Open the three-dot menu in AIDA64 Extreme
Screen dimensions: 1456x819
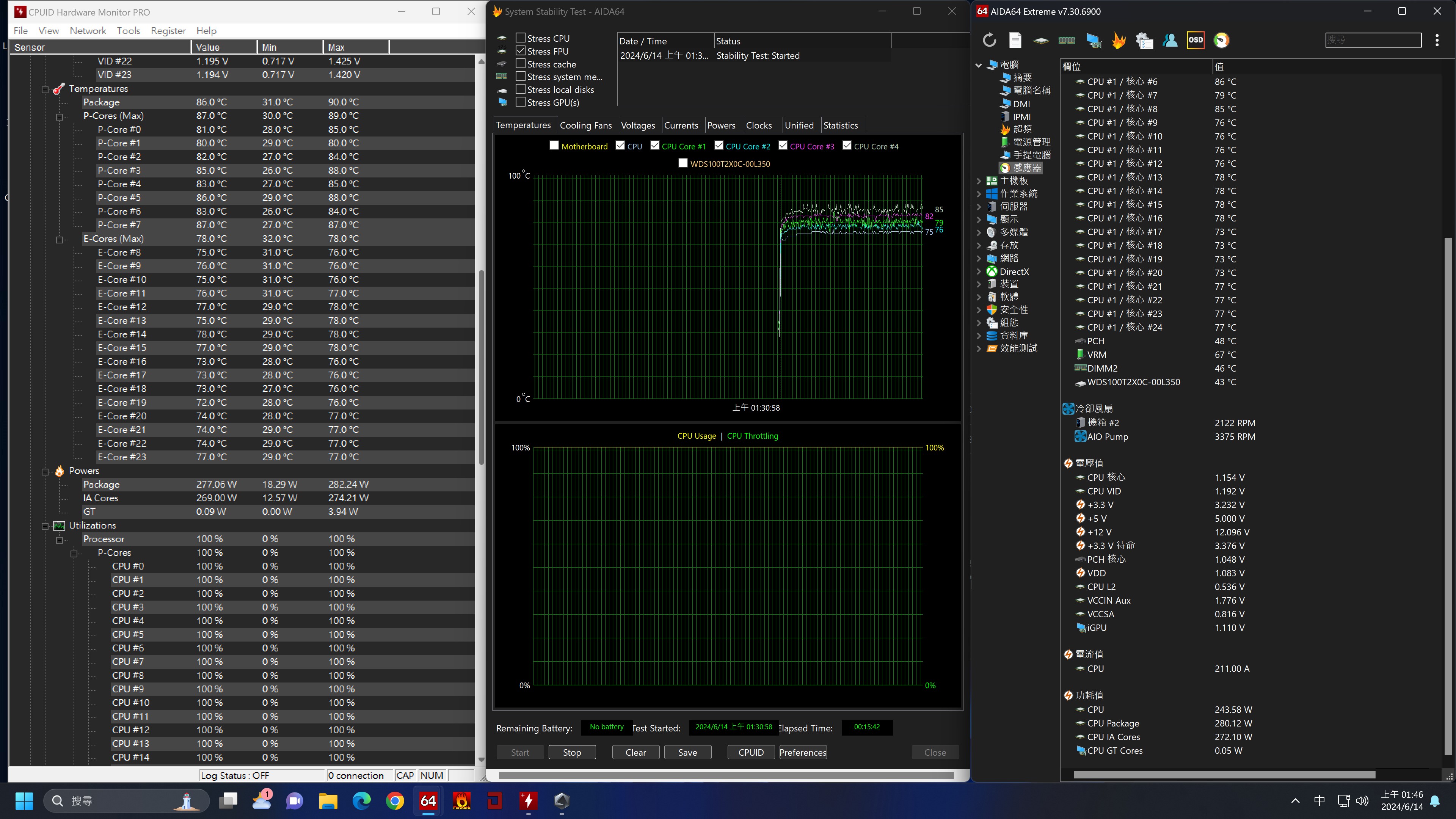(1437, 40)
